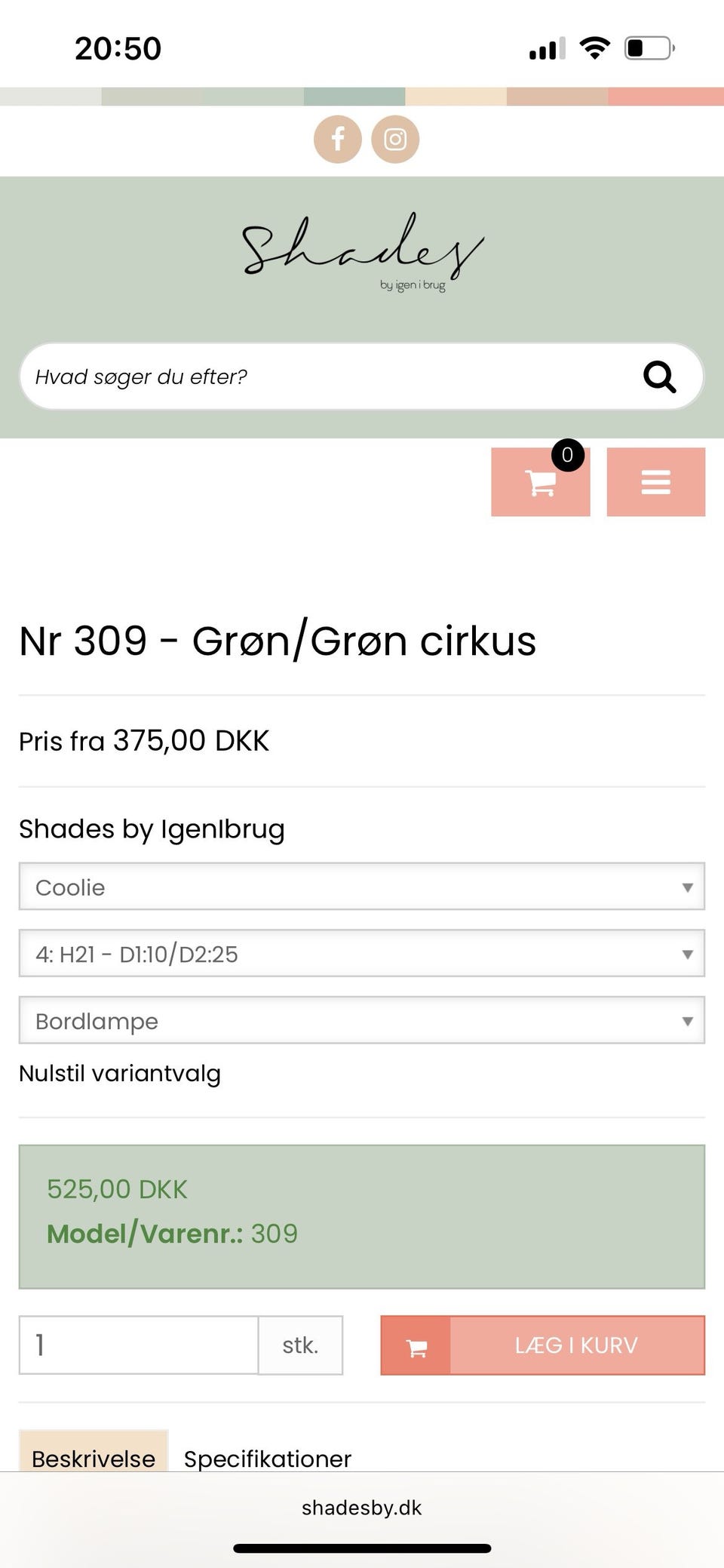Click cart icon on Læg i kurv button

tap(416, 1345)
